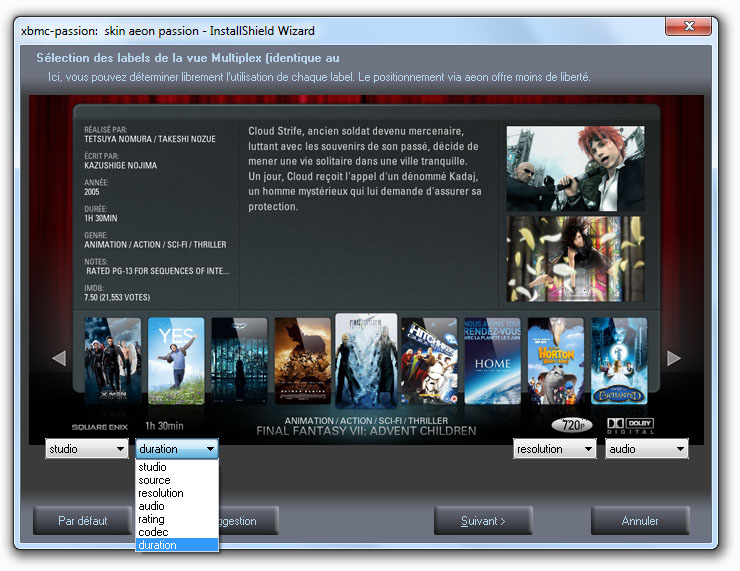Screen dimensions: 740x571
Task: Click the Yes Man movie poster
Action: coord(176,361)
